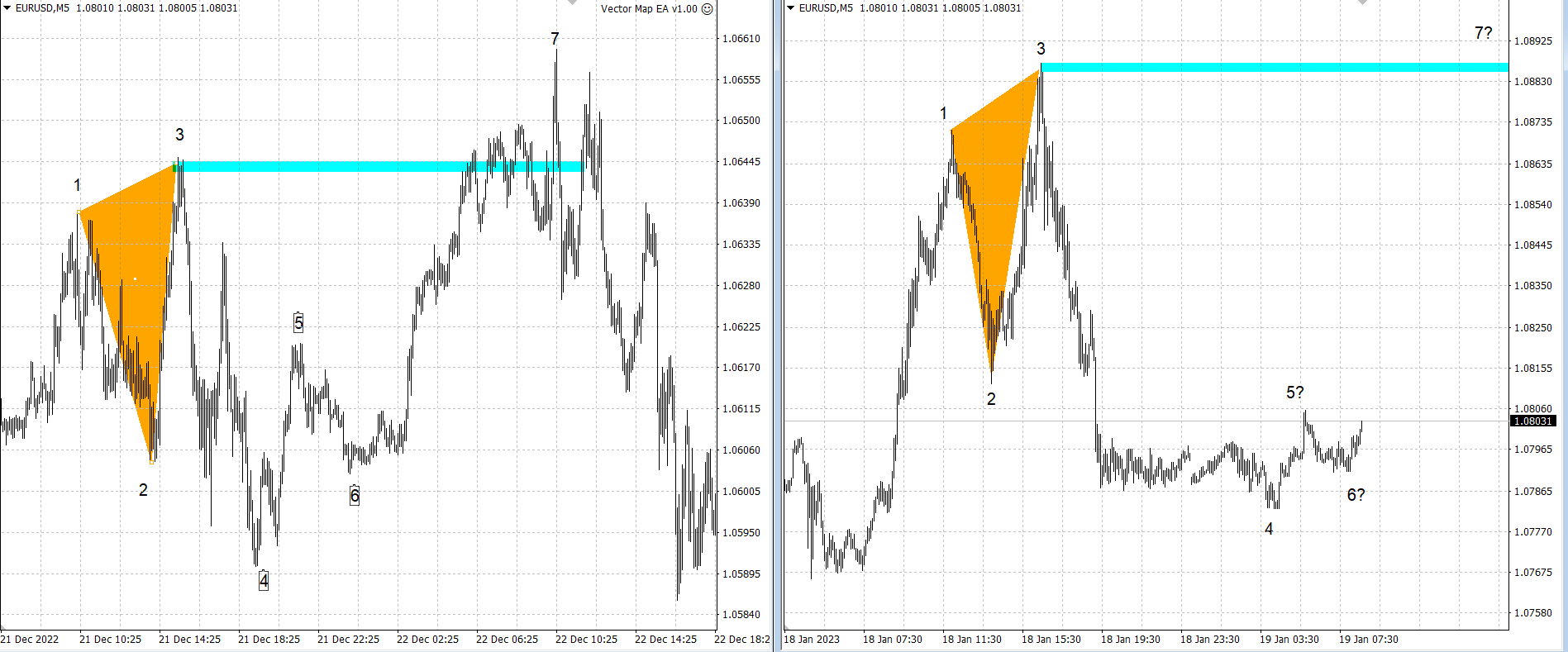This screenshot has height=652, width=1568.
Task: Click the 1.05950 price level on left axis
Action: click(741, 533)
